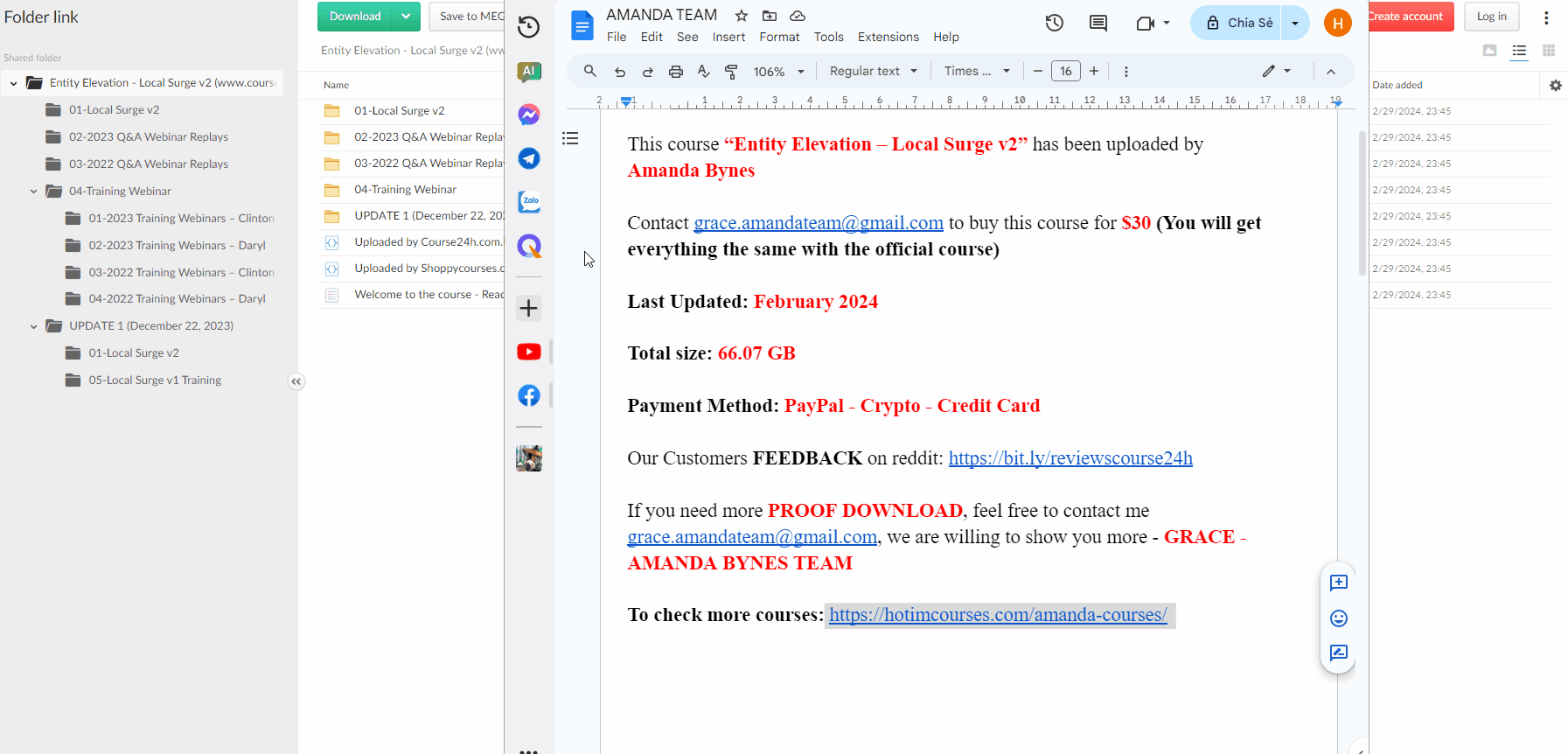The width and height of the screenshot is (1568, 754).
Task: Open the bit.ly reviewscourse24h link
Action: 1070,458
